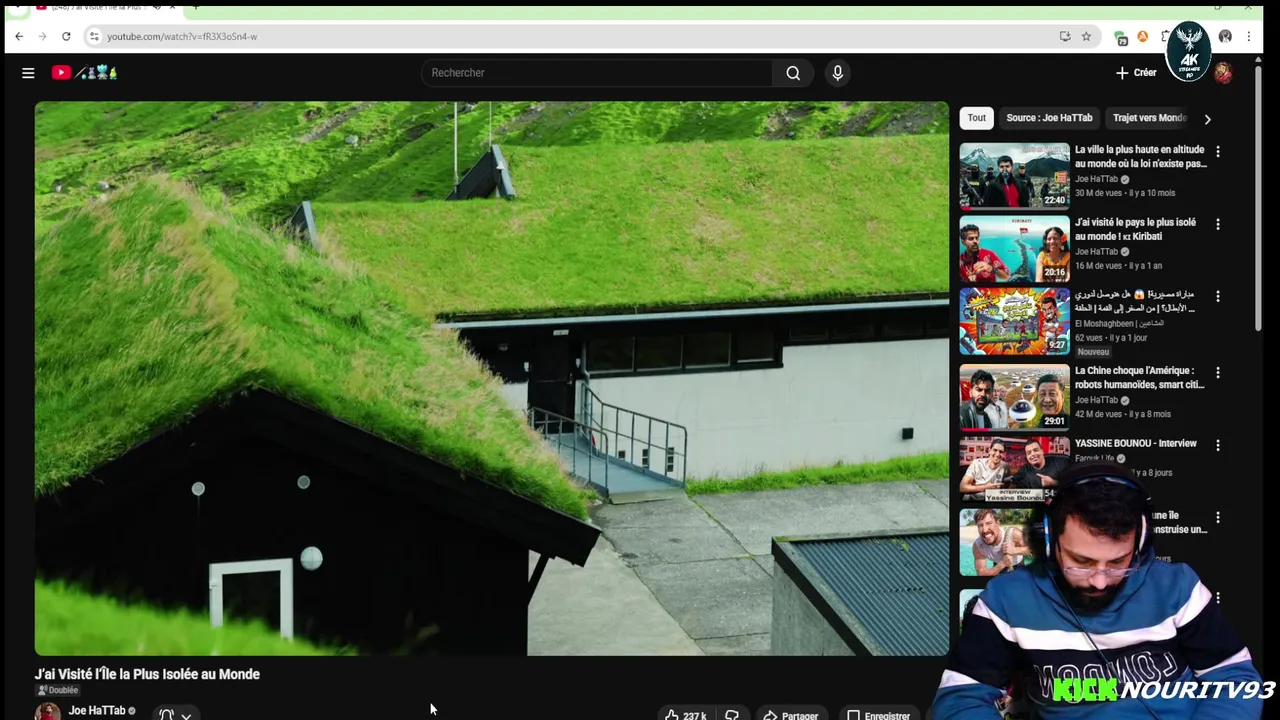This screenshot has height=720, width=1280.
Task: Open the browser three-dot menu
Action: tap(1249, 36)
